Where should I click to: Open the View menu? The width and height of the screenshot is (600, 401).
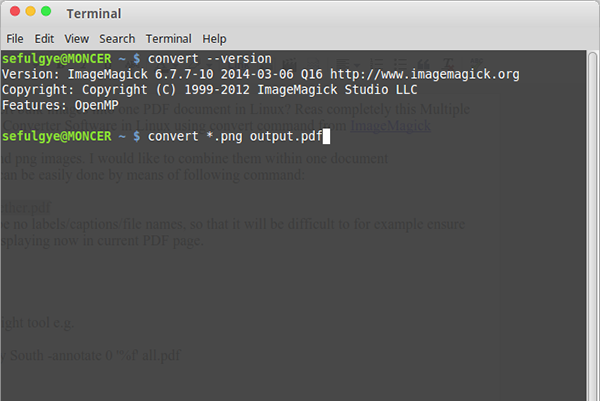point(77,39)
